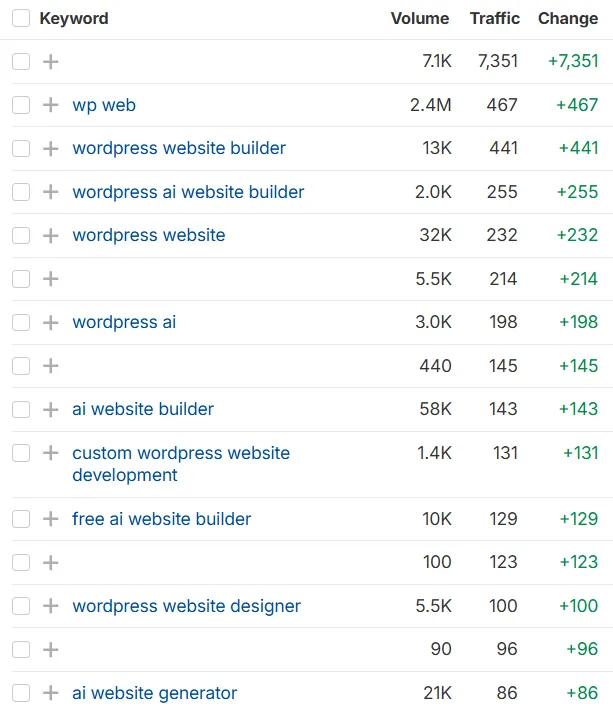Image resolution: width=613 pixels, height=711 pixels.
Task: Check the wordpress ai website builder row
Action: click(x=21, y=192)
